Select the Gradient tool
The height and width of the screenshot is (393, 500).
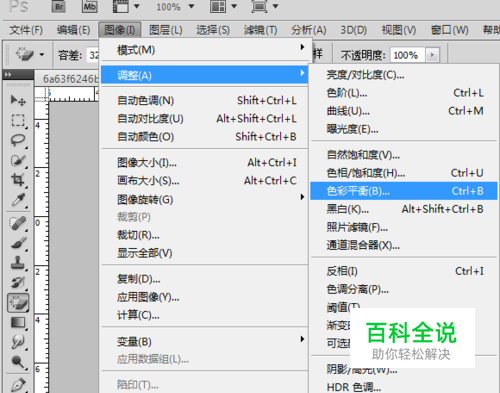[18, 323]
